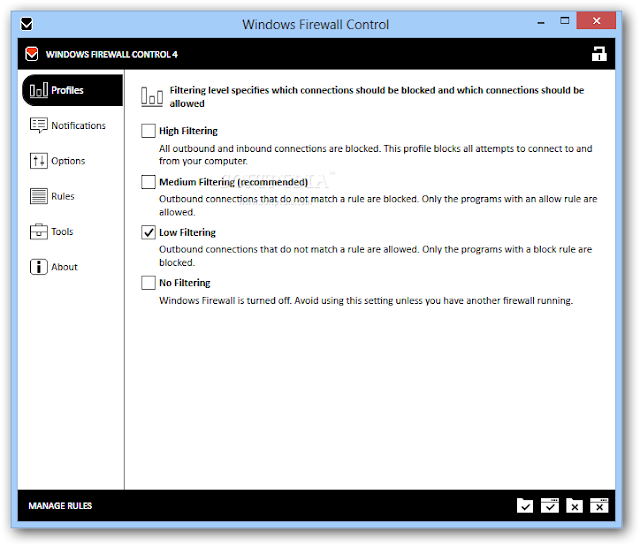This screenshot has height=546, width=640.
Task: Enable High Filtering checkbox
Action: pos(148,131)
